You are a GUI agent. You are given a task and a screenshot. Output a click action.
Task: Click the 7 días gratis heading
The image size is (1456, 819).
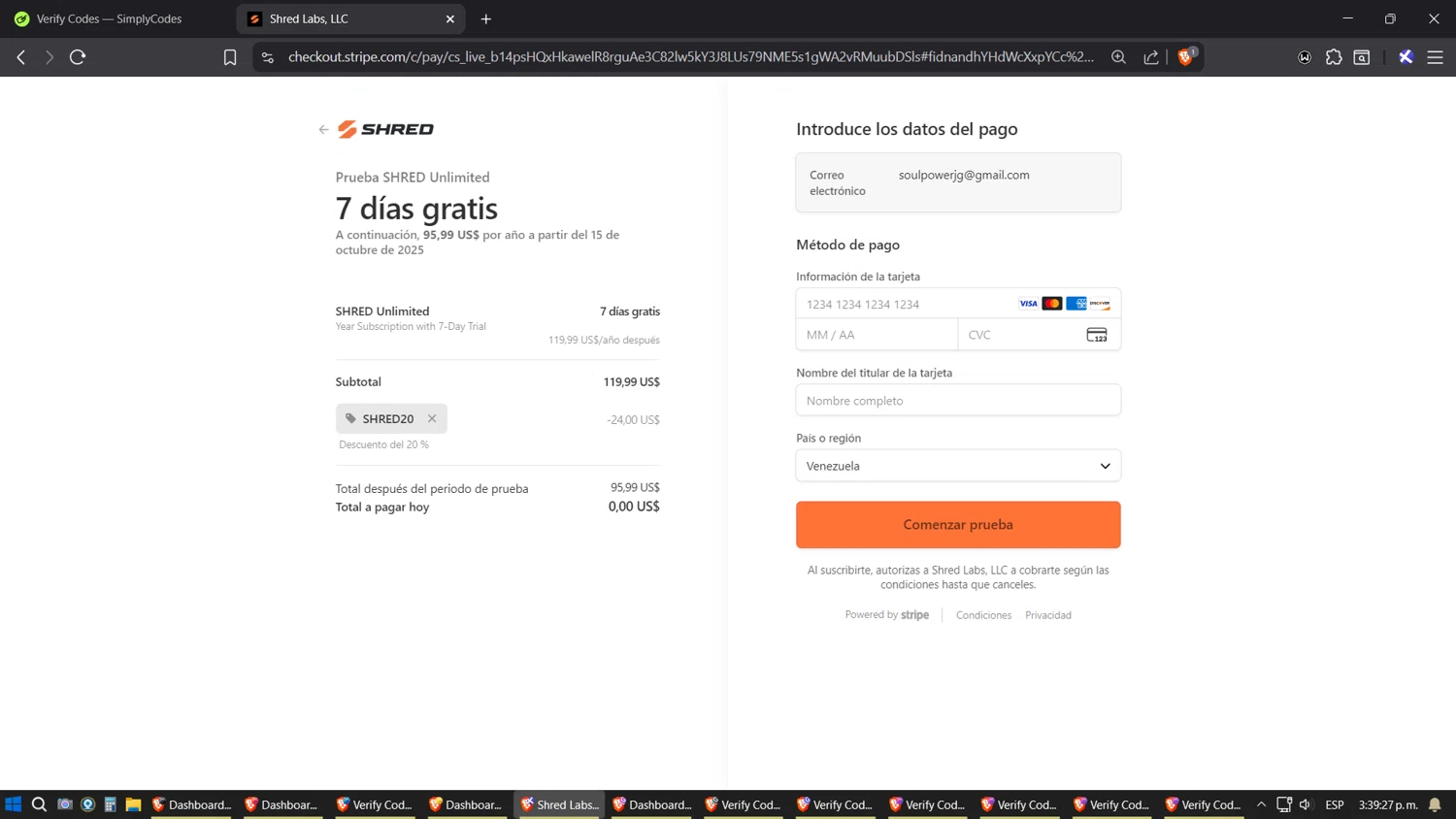pyautogui.click(x=416, y=208)
